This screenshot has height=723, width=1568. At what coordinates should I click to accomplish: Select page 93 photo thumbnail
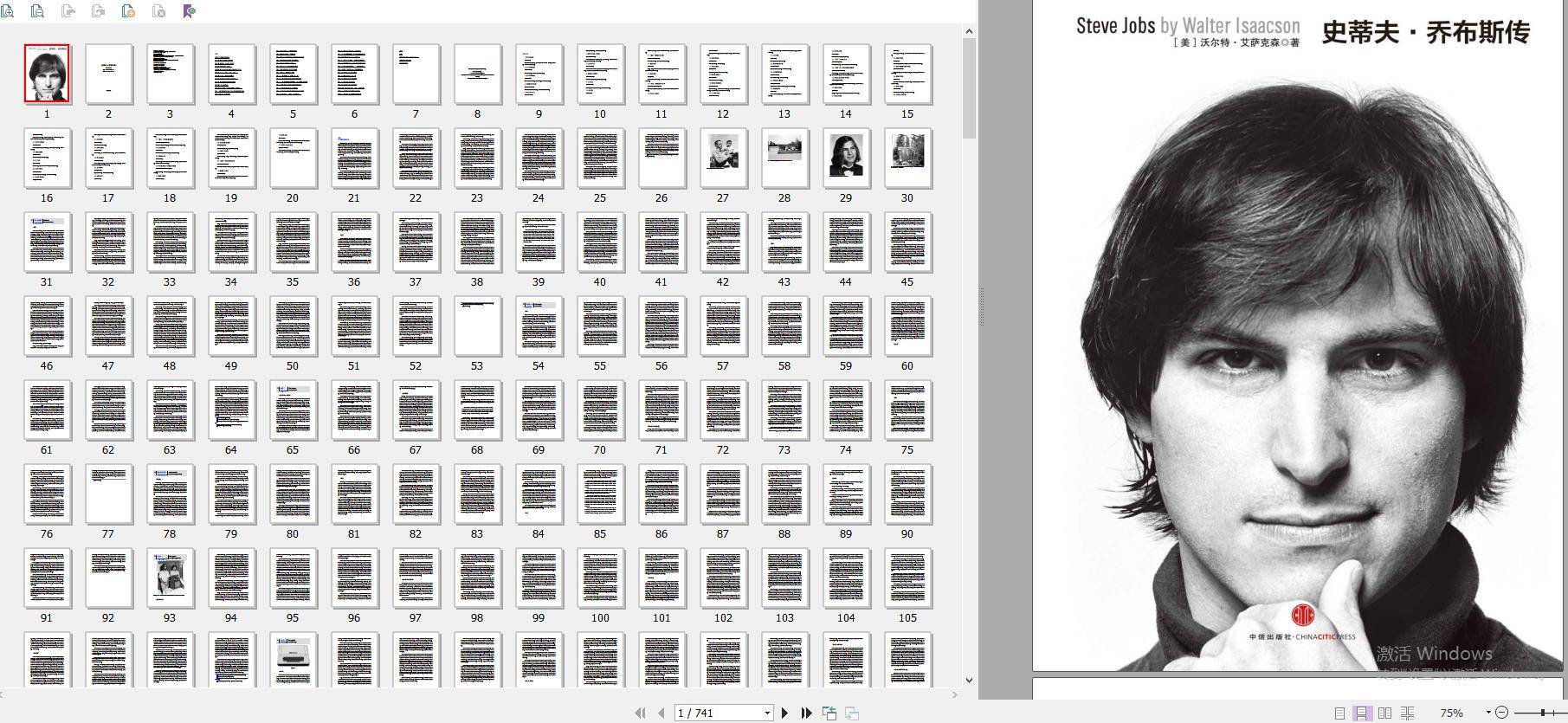pos(170,578)
